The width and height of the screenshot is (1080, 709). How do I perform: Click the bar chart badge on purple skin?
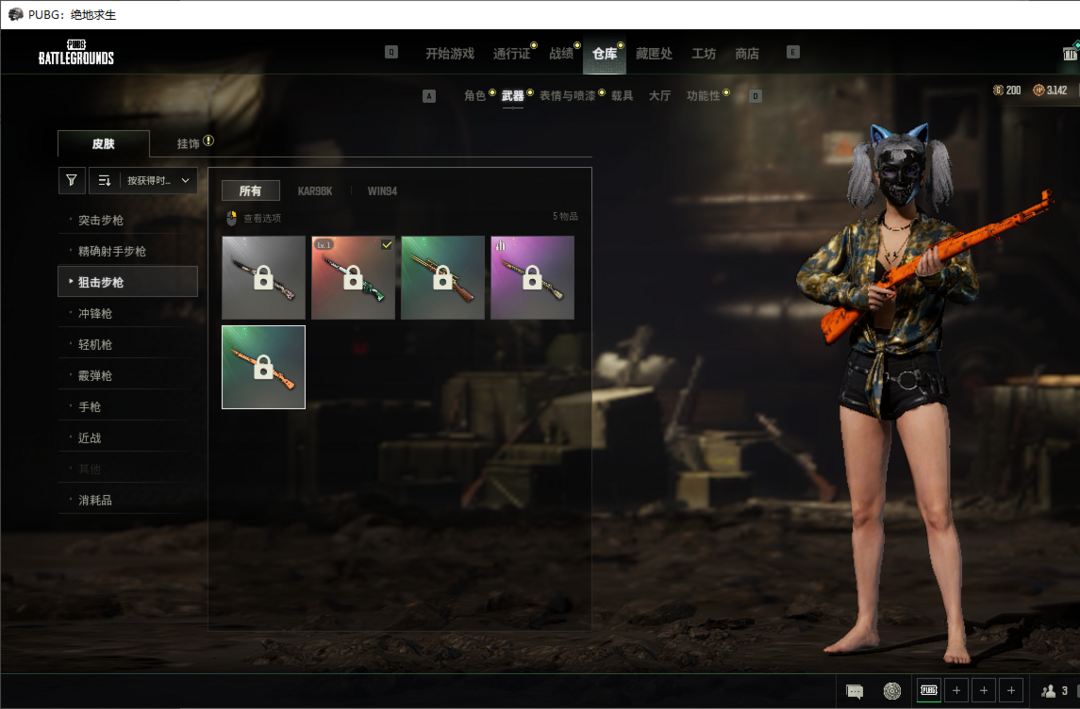[x=501, y=245]
